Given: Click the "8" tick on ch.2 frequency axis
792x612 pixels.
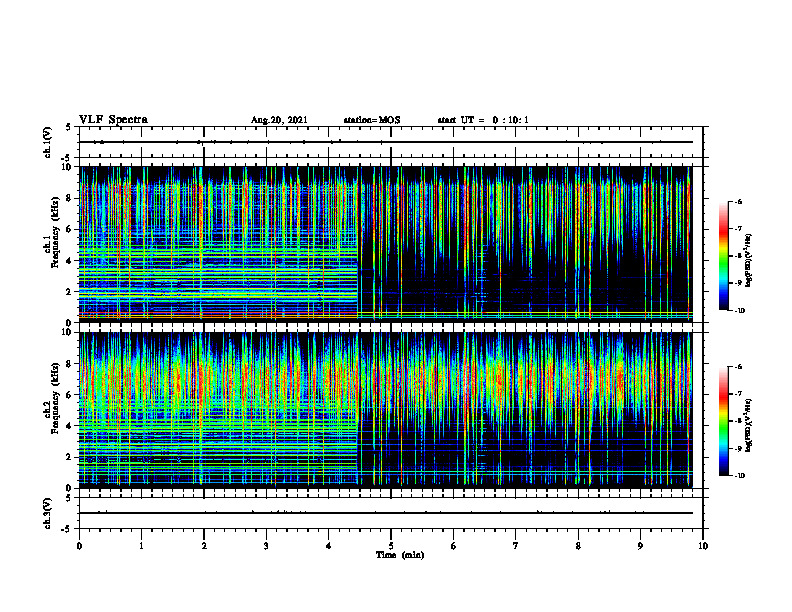Looking at the screenshot, I should click(69, 364).
